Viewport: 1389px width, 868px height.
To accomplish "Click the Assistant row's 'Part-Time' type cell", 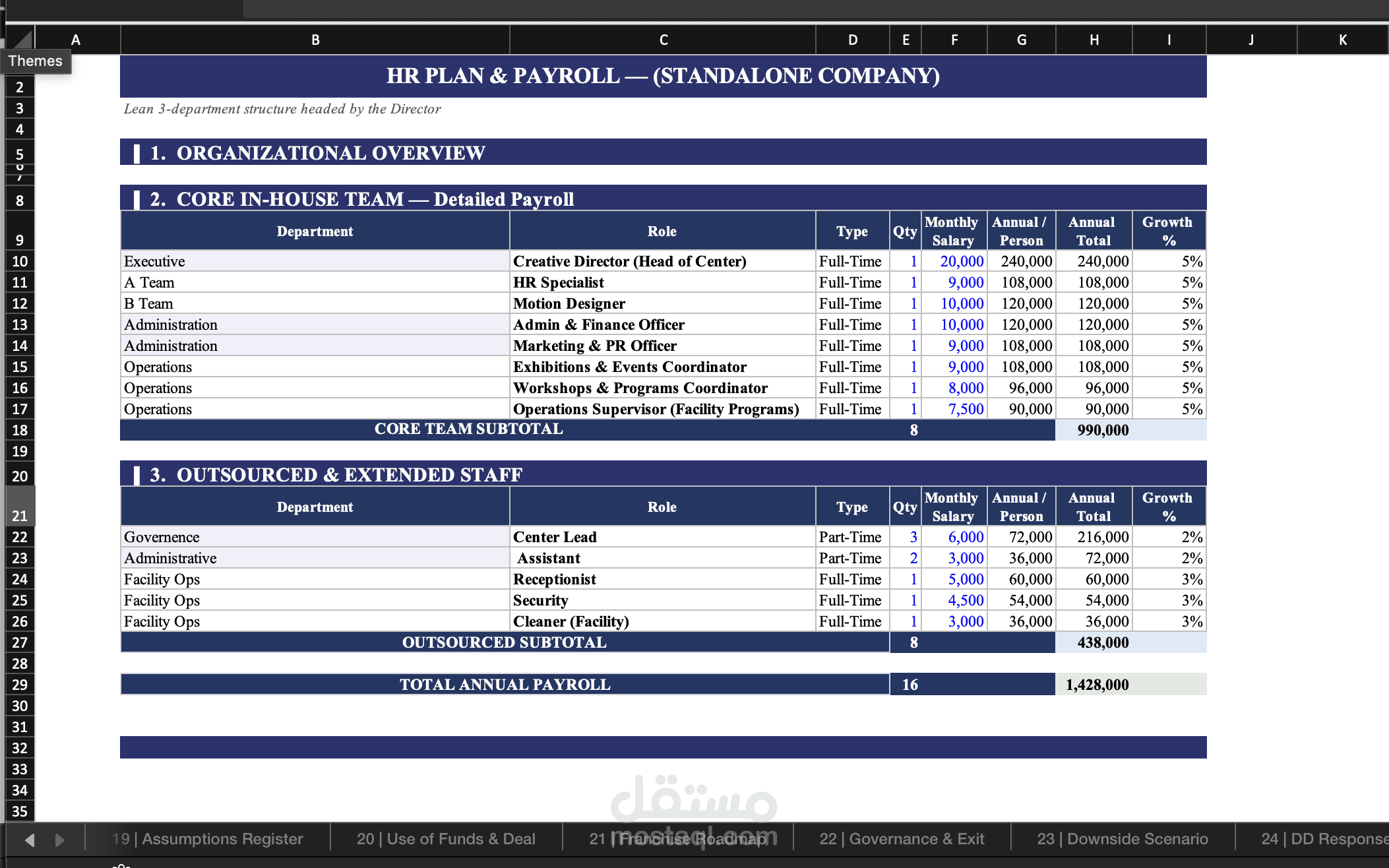I will (x=852, y=558).
